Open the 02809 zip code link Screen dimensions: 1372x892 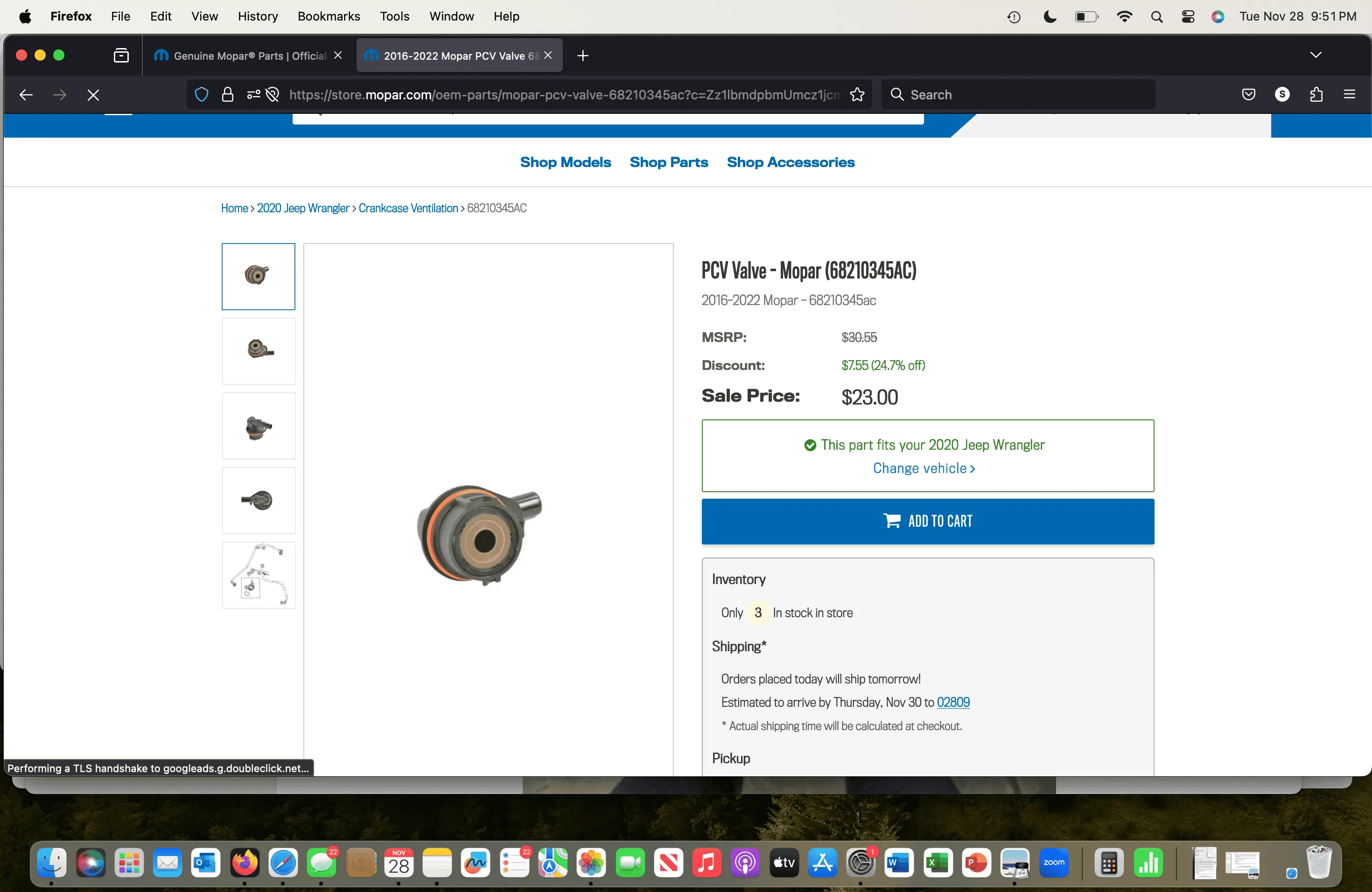tap(953, 703)
